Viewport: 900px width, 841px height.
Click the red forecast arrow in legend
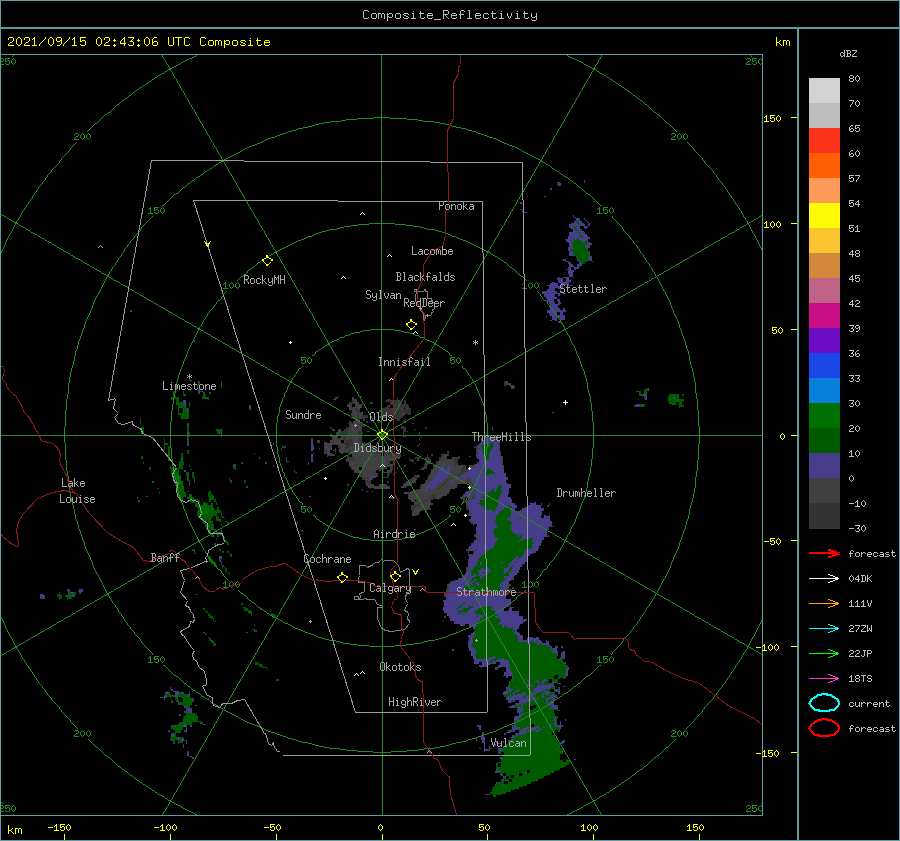point(824,553)
